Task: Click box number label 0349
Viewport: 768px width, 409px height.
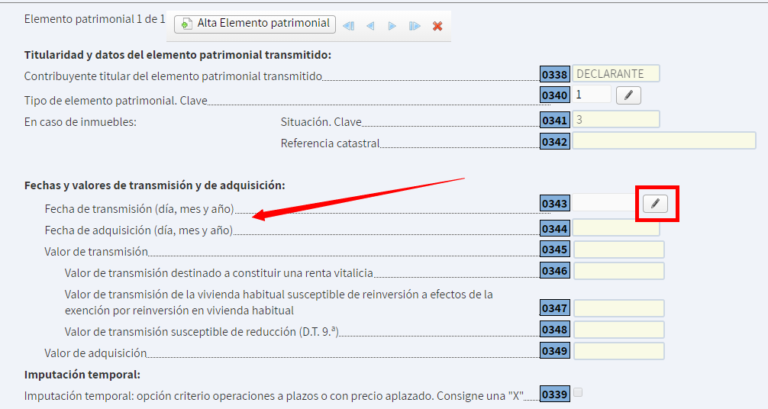Action: pyautogui.click(x=555, y=351)
